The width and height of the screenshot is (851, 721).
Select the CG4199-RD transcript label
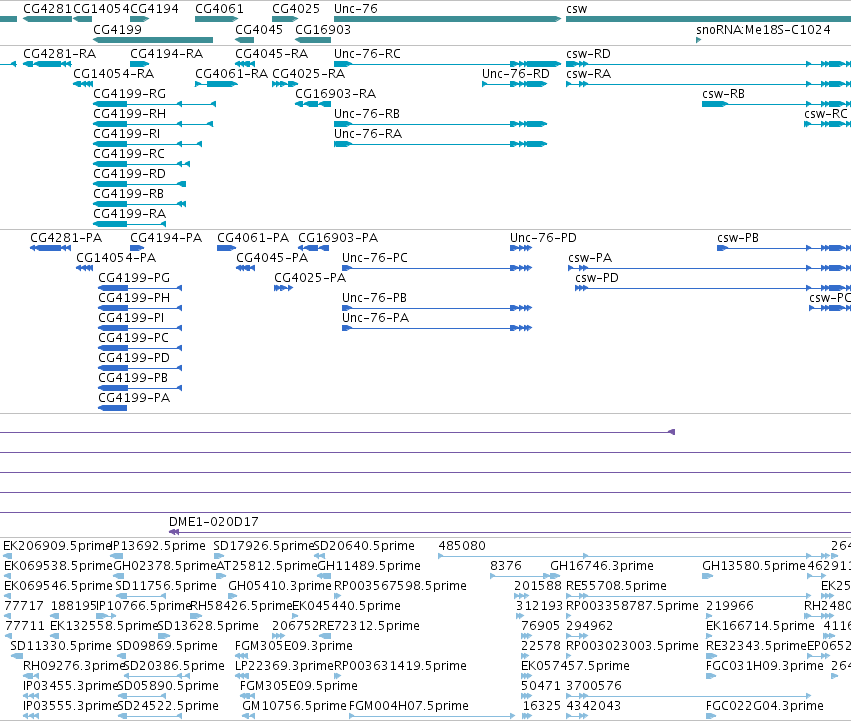[x=130, y=174]
